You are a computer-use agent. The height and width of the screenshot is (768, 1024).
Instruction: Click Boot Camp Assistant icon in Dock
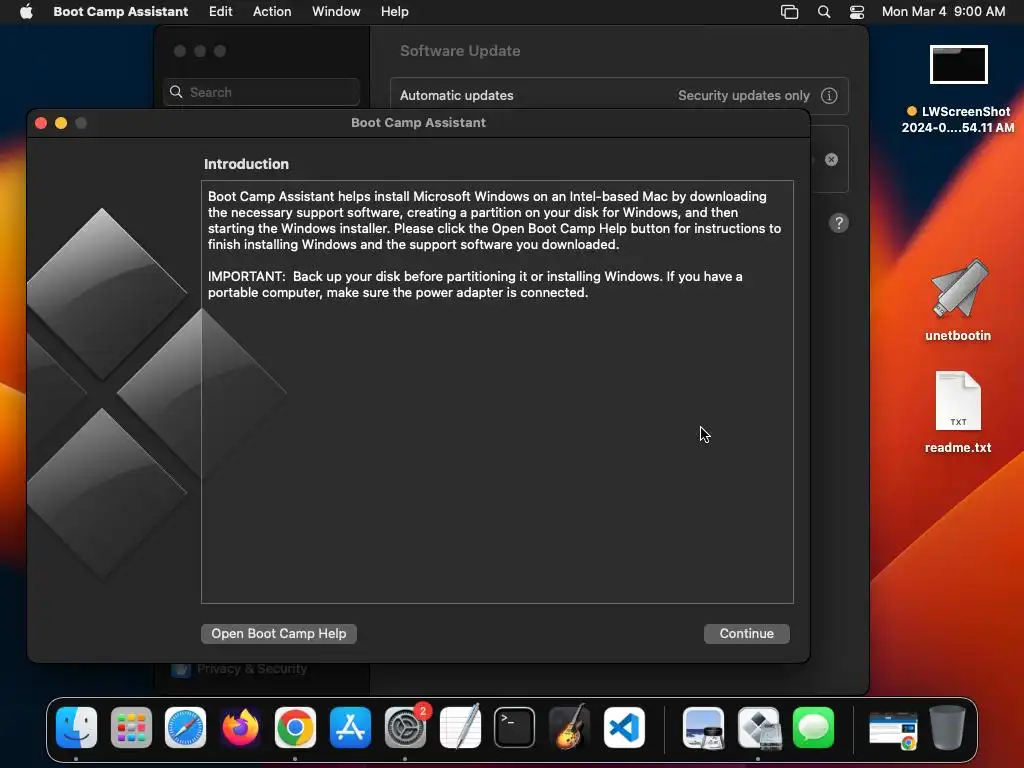tap(758, 727)
